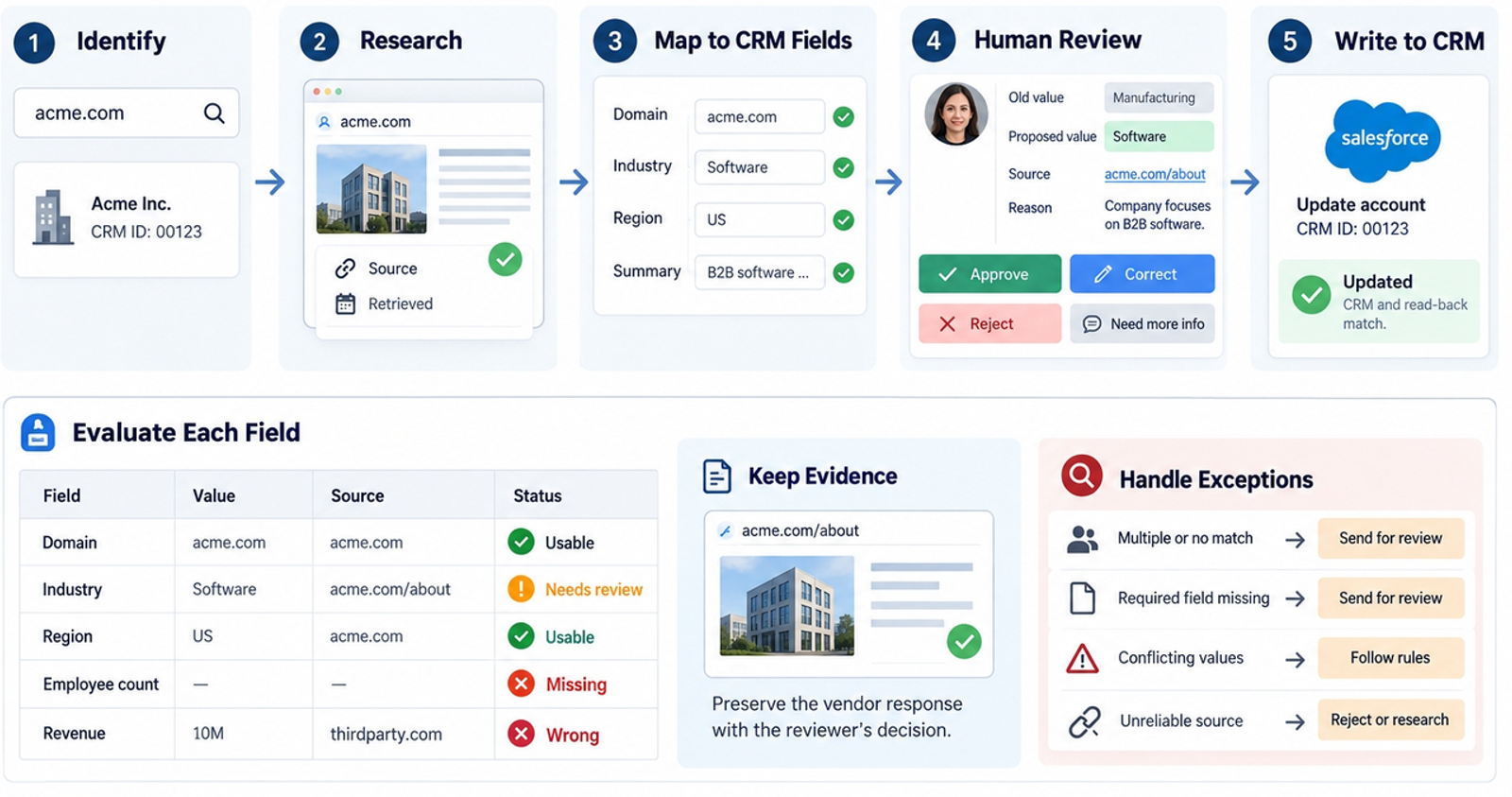Click the Industry Software mapping field

(x=759, y=167)
